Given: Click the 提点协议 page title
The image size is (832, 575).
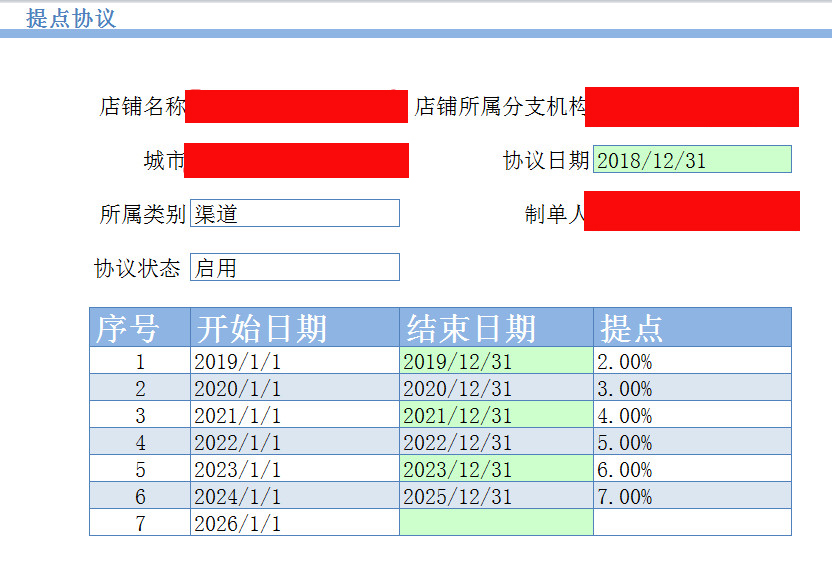Looking at the screenshot, I should coord(71,18).
